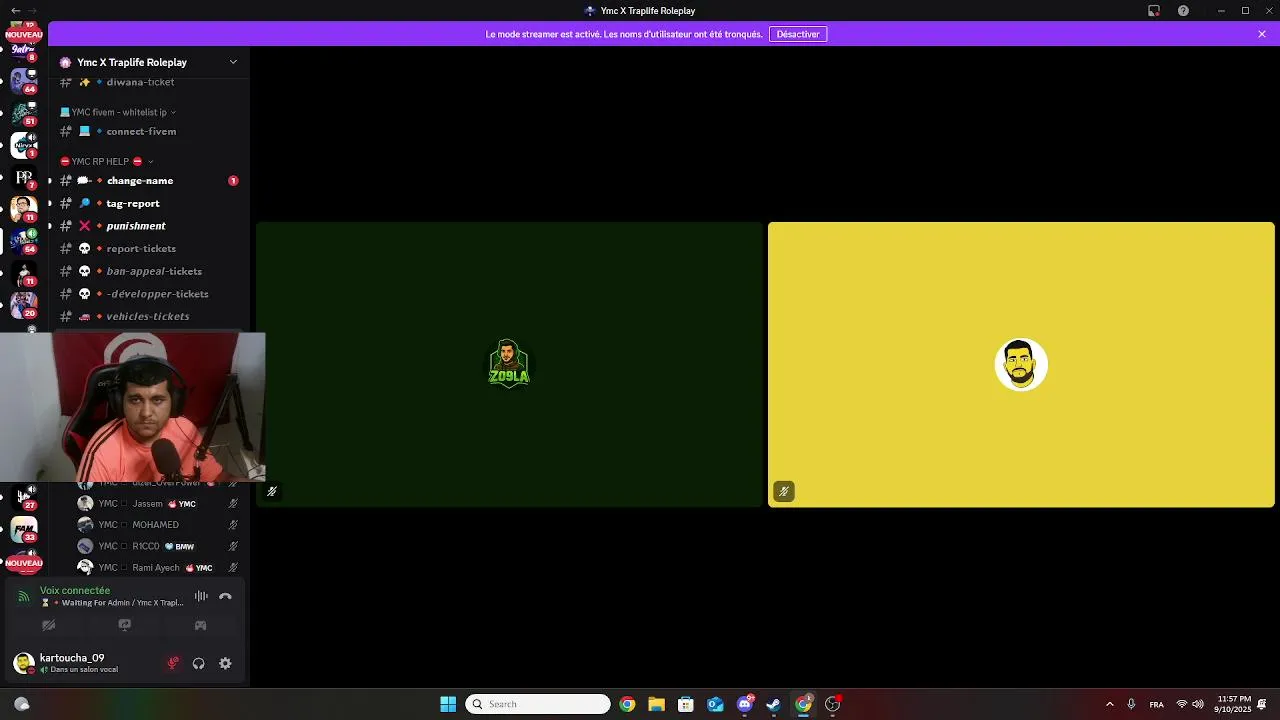Open the server icon with badge 51
This screenshot has width=1280, height=720.
pos(24,112)
